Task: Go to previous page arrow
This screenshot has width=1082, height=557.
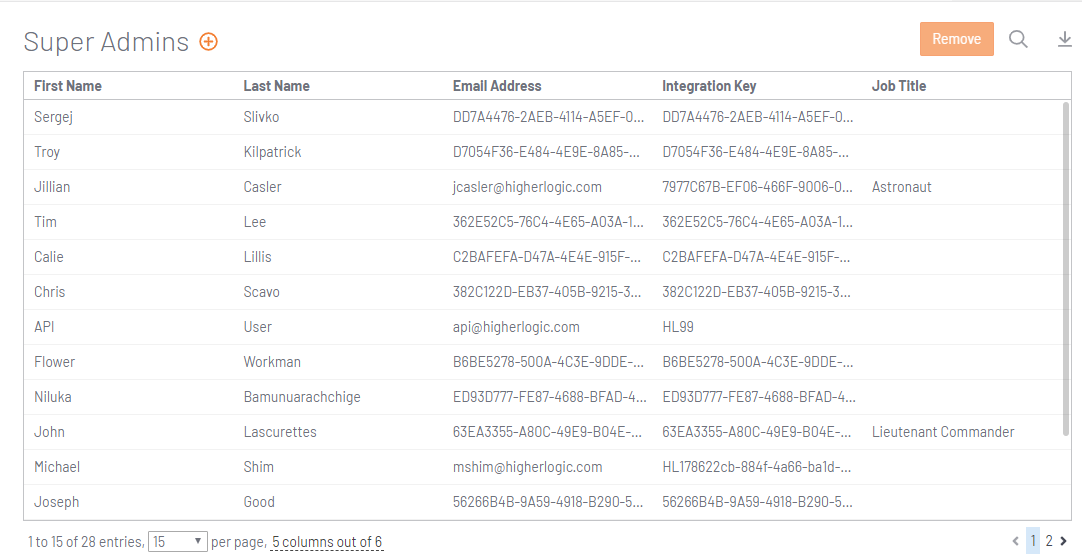Action: [1015, 541]
